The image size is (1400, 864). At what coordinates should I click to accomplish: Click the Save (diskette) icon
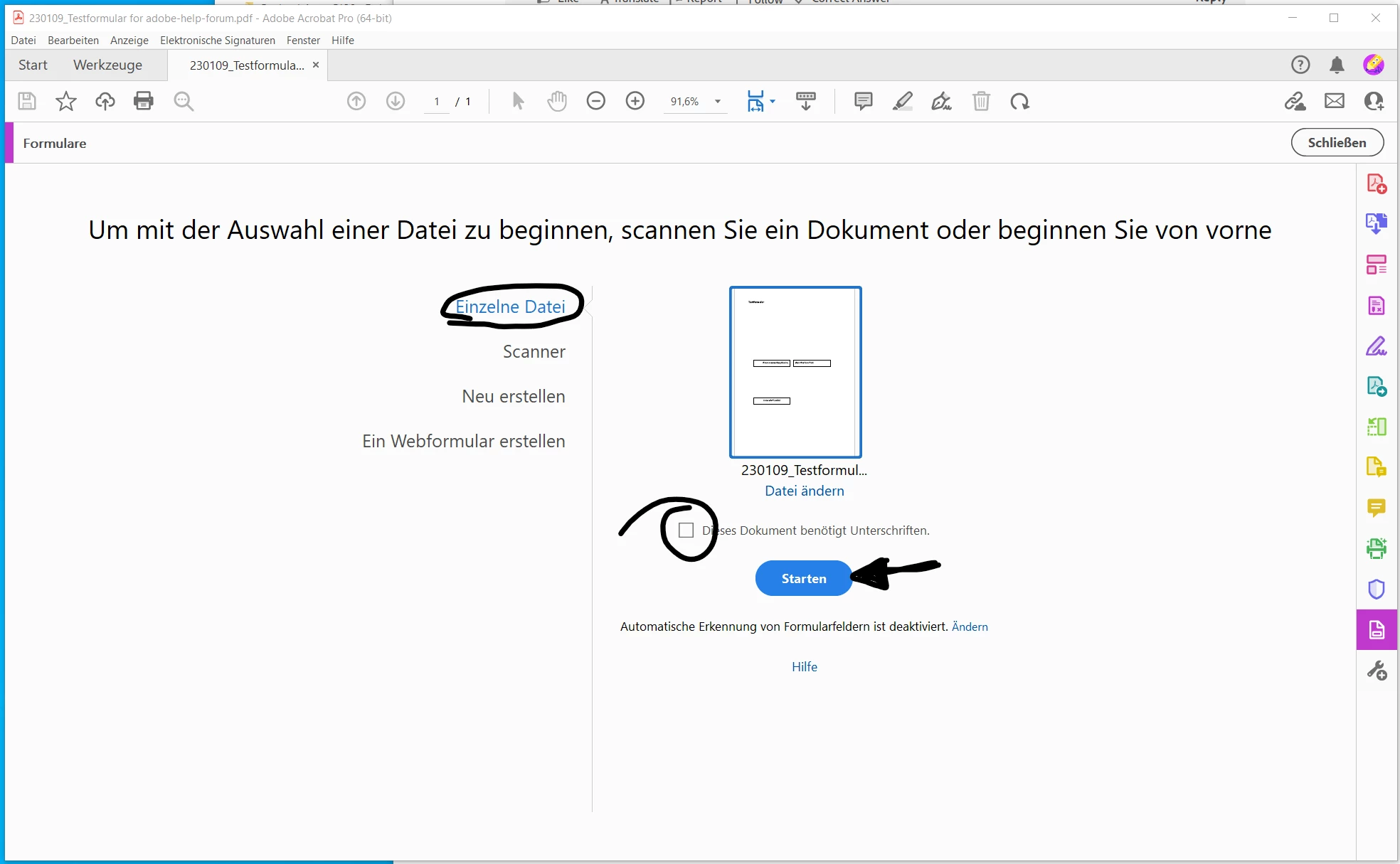[x=27, y=101]
